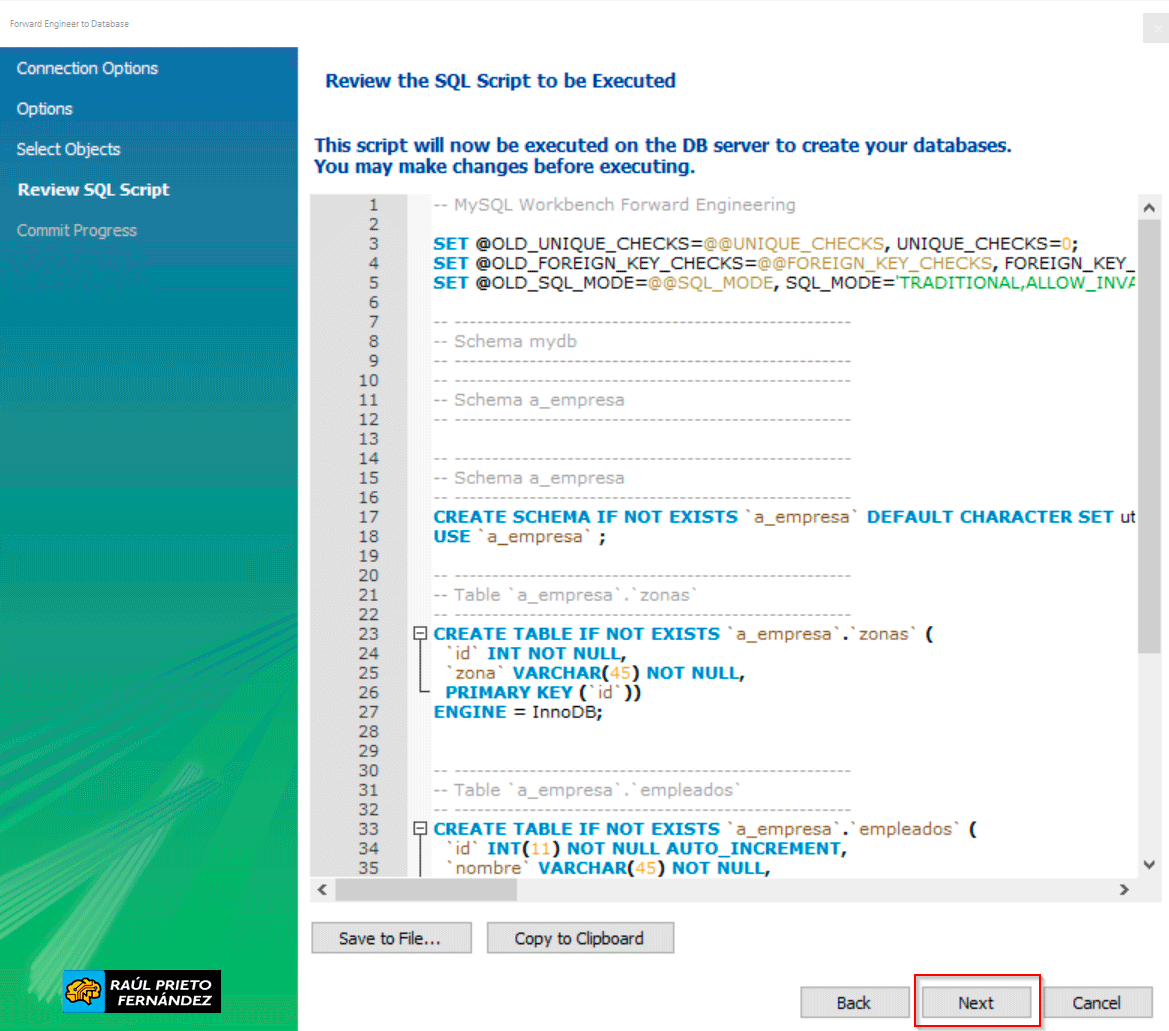Collapse the empleados CREATE TABLE fold marker
Image resolution: width=1169 pixels, height=1031 pixels.
point(420,829)
